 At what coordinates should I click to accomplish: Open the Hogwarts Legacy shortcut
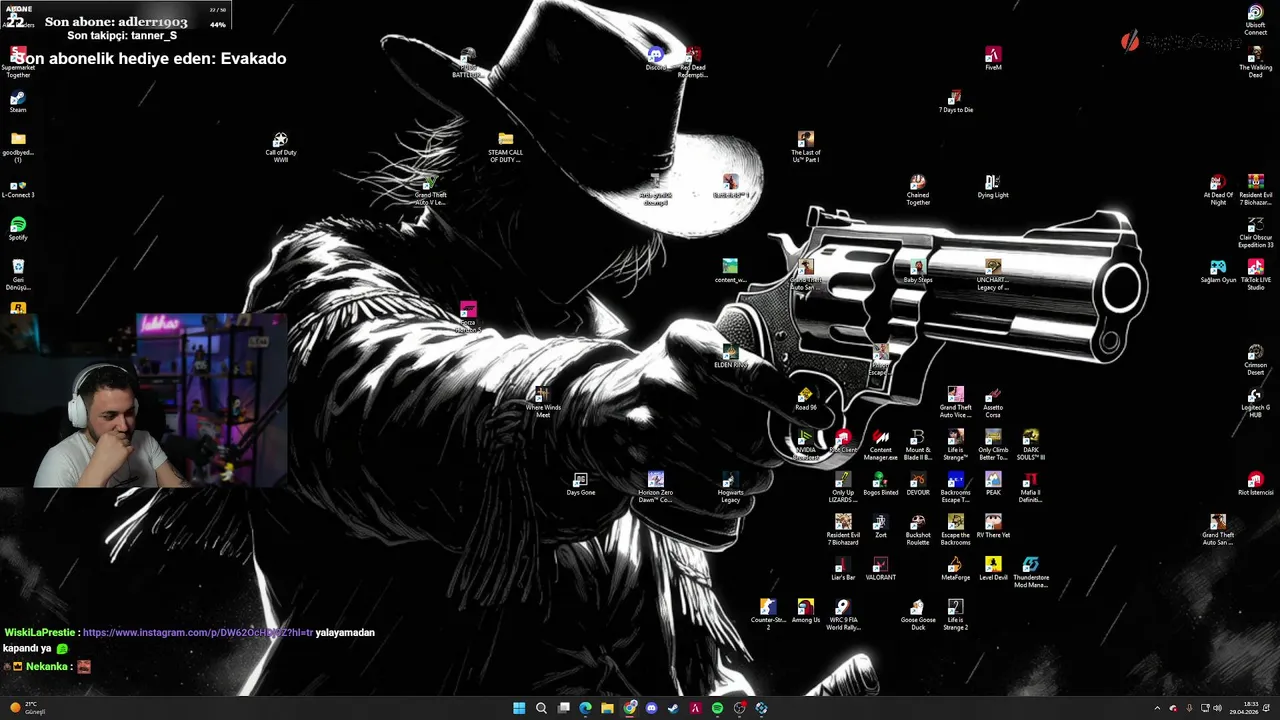click(730, 488)
